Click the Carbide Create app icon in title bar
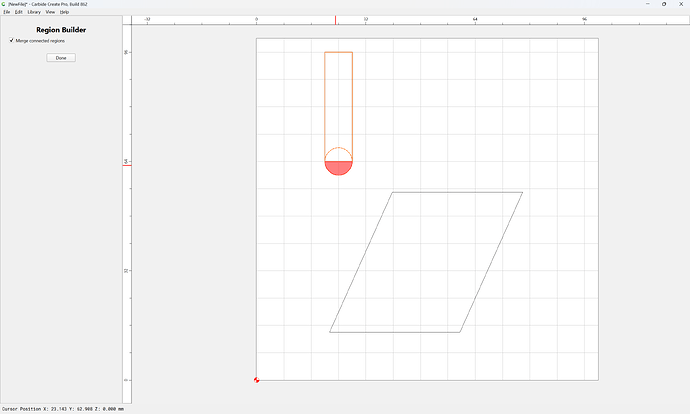 4,4
